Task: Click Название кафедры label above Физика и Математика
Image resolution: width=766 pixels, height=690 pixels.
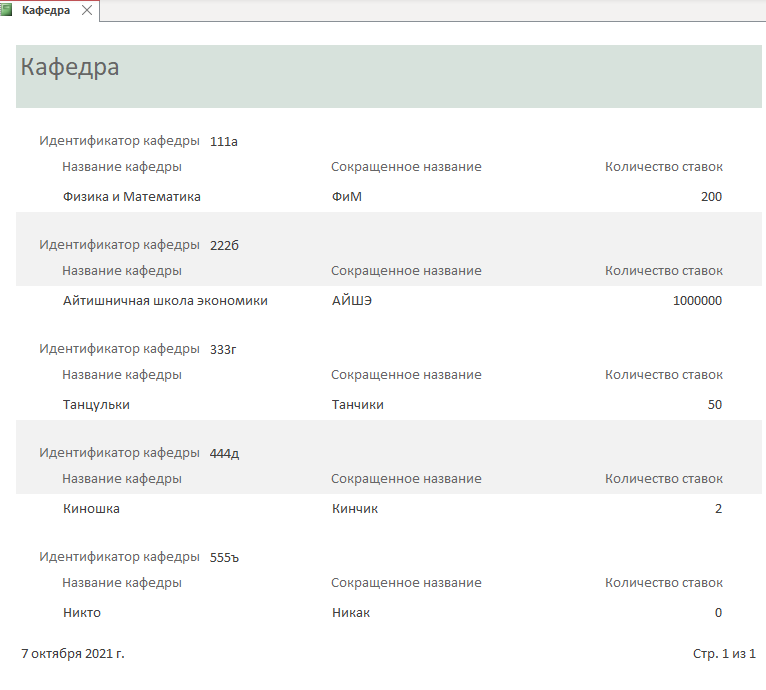Action: pos(122,167)
